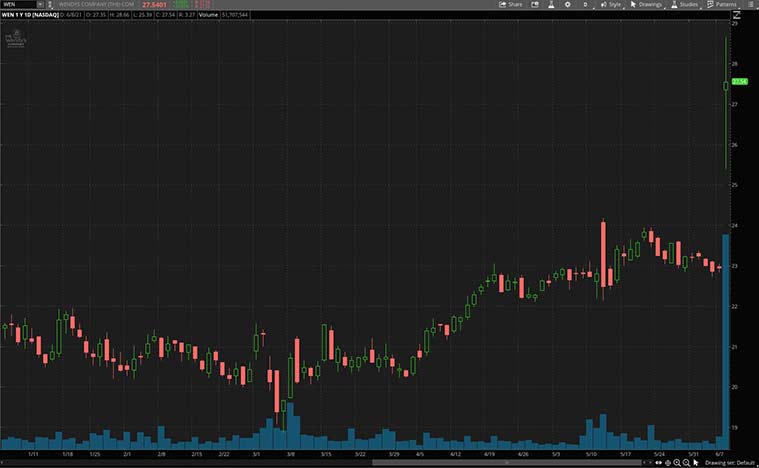759x468 pixels.
Task: Click the zoom out magnifier icon
Action: pyautogui.click(x=686, y=463)
